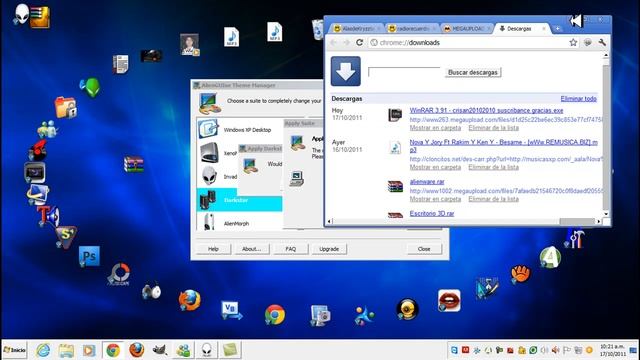The image size is (640, 360).
Task: Select the Darkstar suite in the list
Action: (239, 200)
